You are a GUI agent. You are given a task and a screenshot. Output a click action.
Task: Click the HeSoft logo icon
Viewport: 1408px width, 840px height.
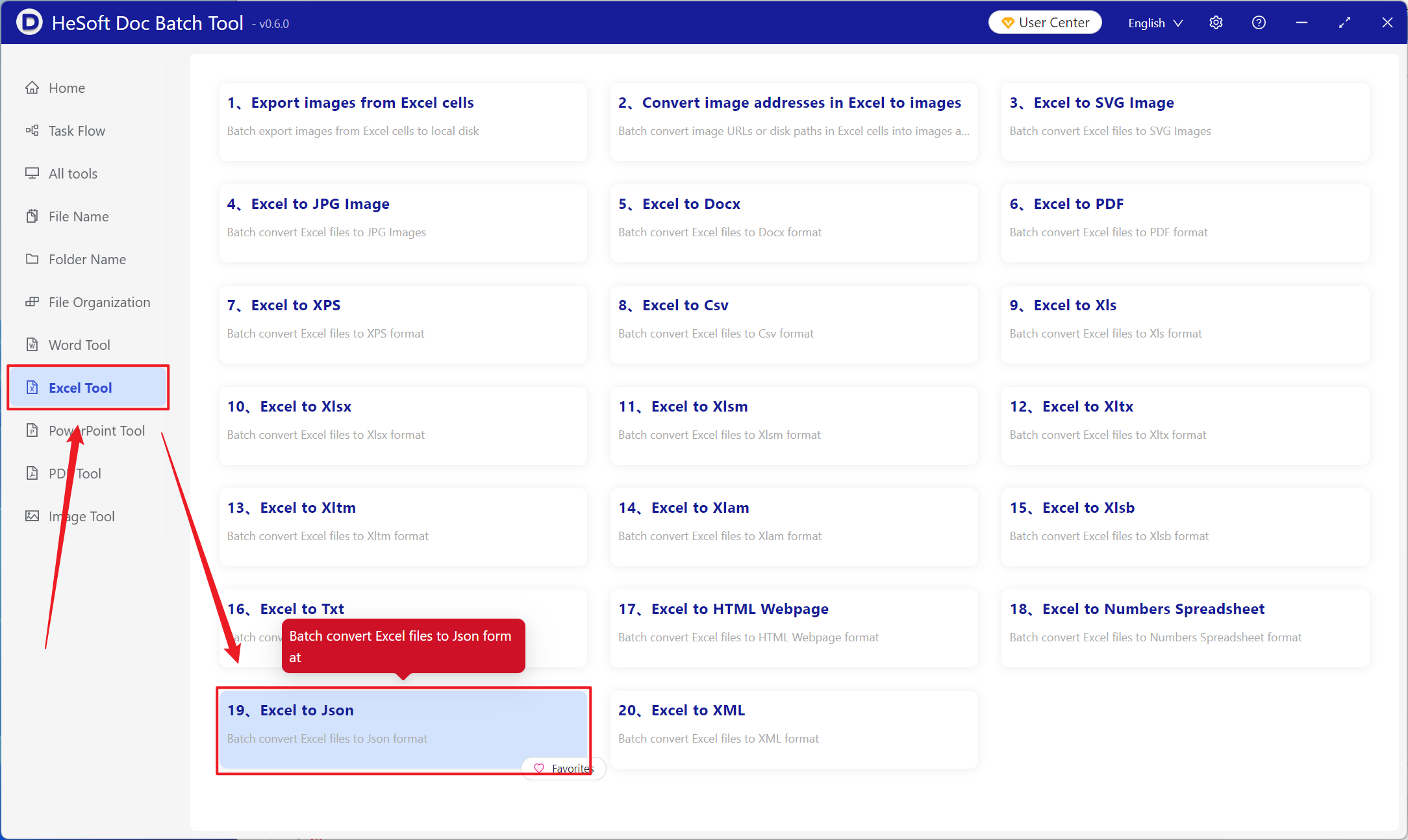click(x=29, y=22)
